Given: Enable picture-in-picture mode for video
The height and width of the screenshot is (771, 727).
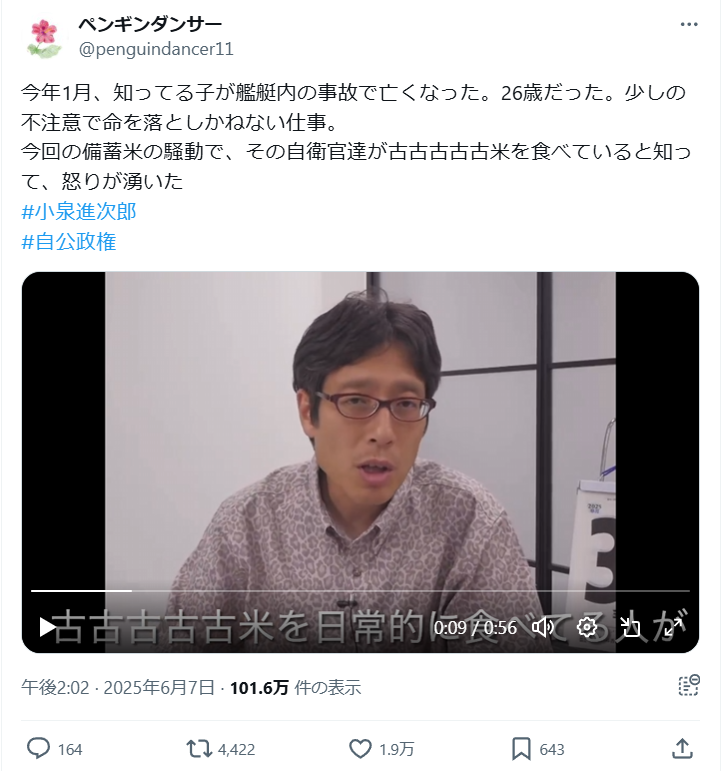Looking at the screenshot, I should coord(630,627).
